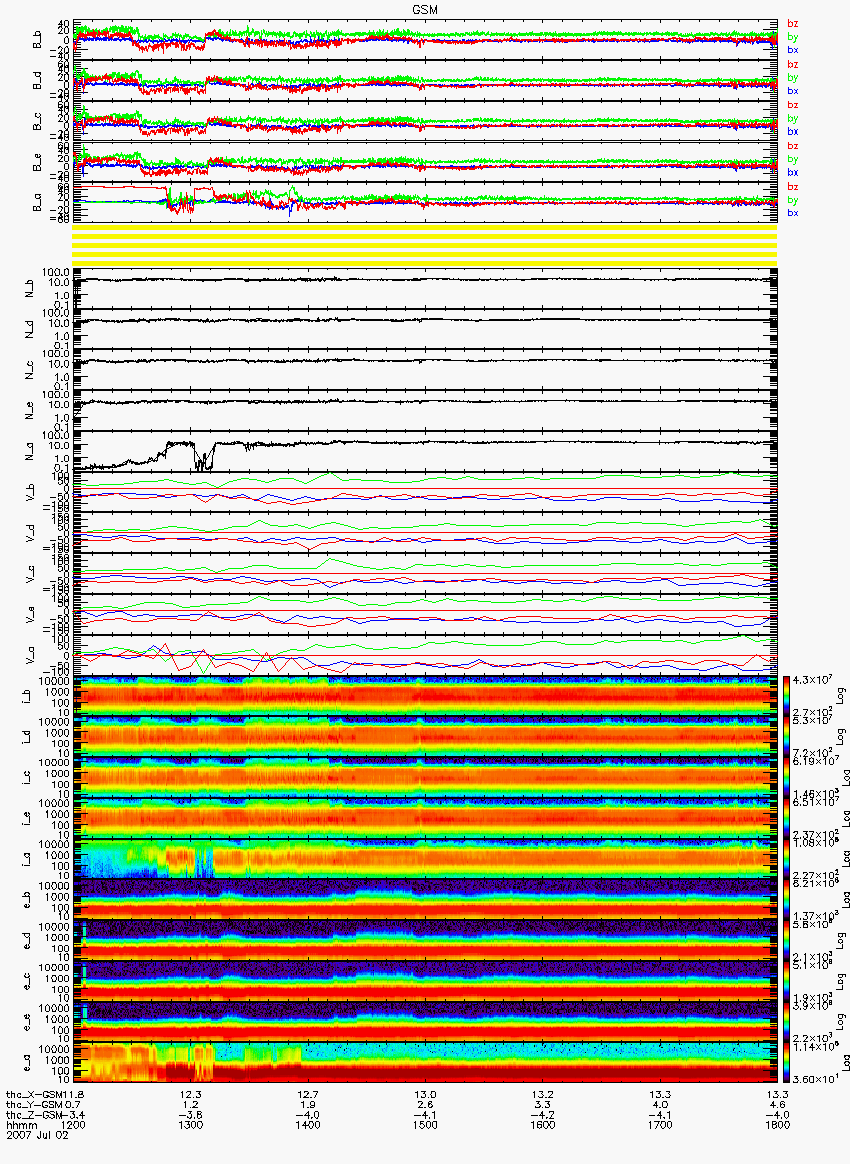Click the 13.0 X-GSM position value
Screen dimensions: 850x1164
click(425, 1094)
